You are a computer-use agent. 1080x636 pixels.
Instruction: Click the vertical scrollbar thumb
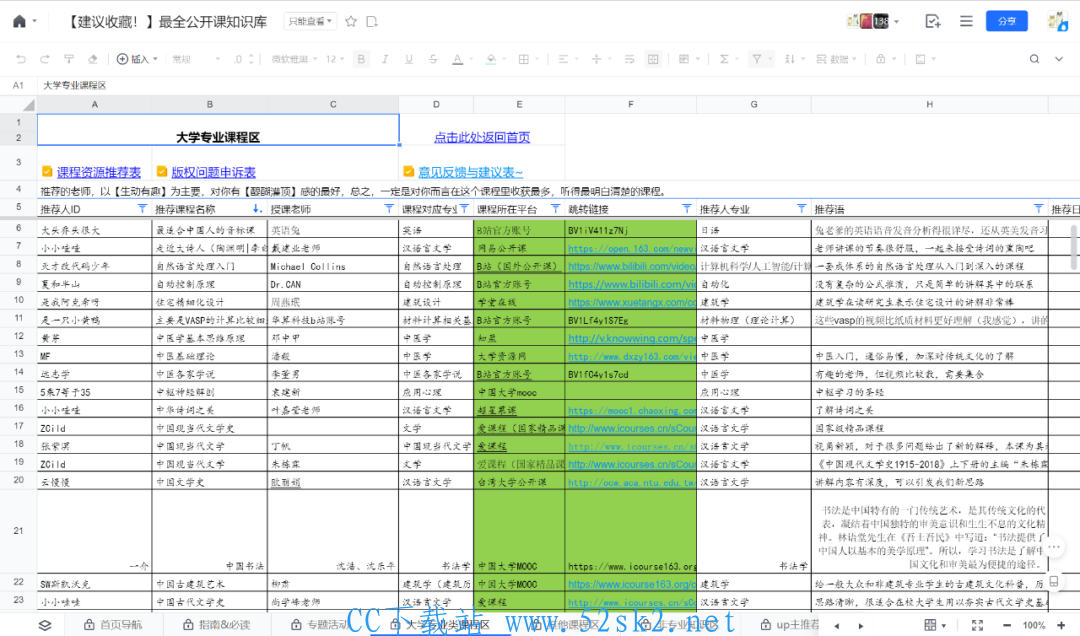click(x=1073, y=246)
